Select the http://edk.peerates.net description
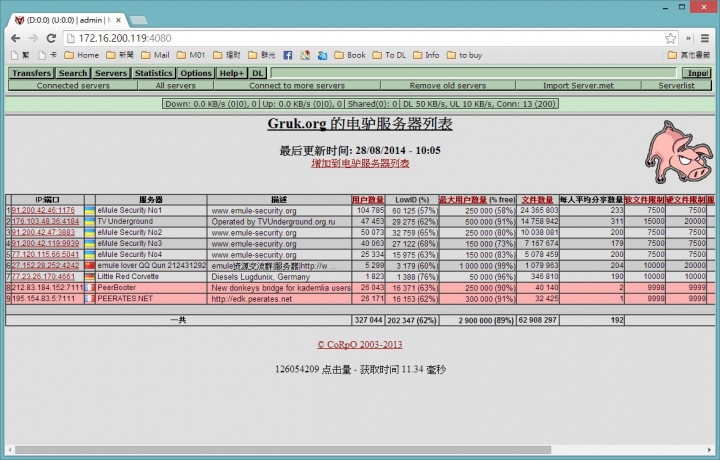 click(x=252, y=299)
